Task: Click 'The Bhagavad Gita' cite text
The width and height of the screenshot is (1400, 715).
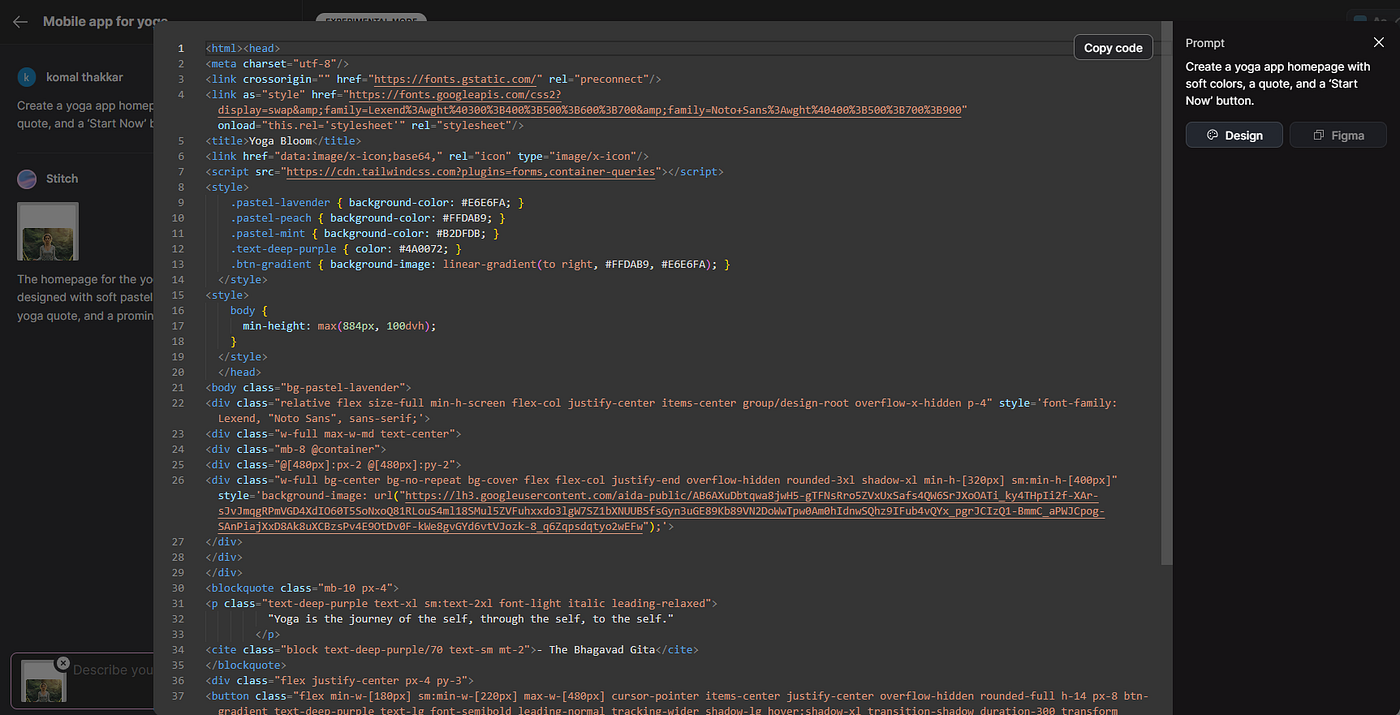Action: point(601,650)
